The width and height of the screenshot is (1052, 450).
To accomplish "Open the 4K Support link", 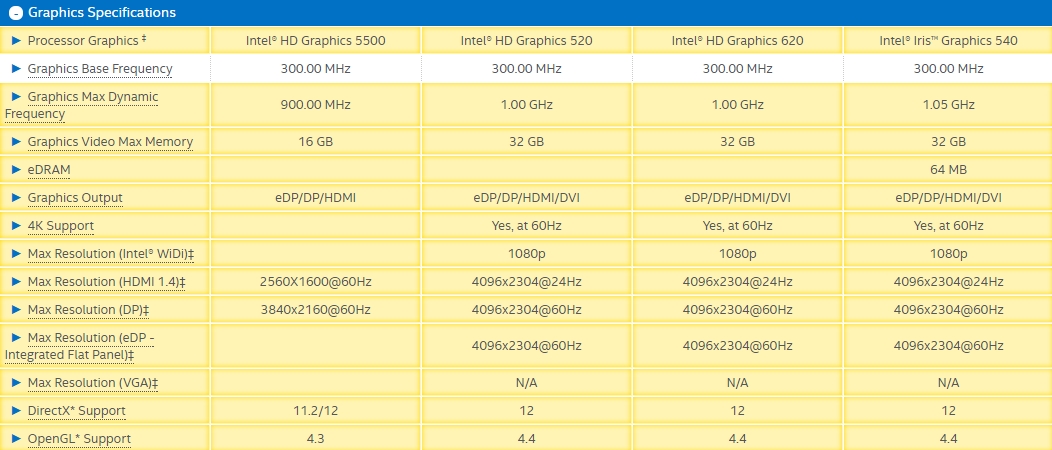I will (60, 226).
